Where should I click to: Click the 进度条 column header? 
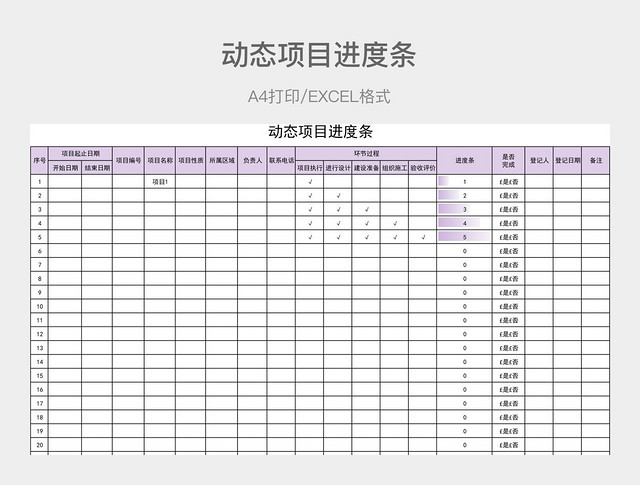tap(464, 160)
